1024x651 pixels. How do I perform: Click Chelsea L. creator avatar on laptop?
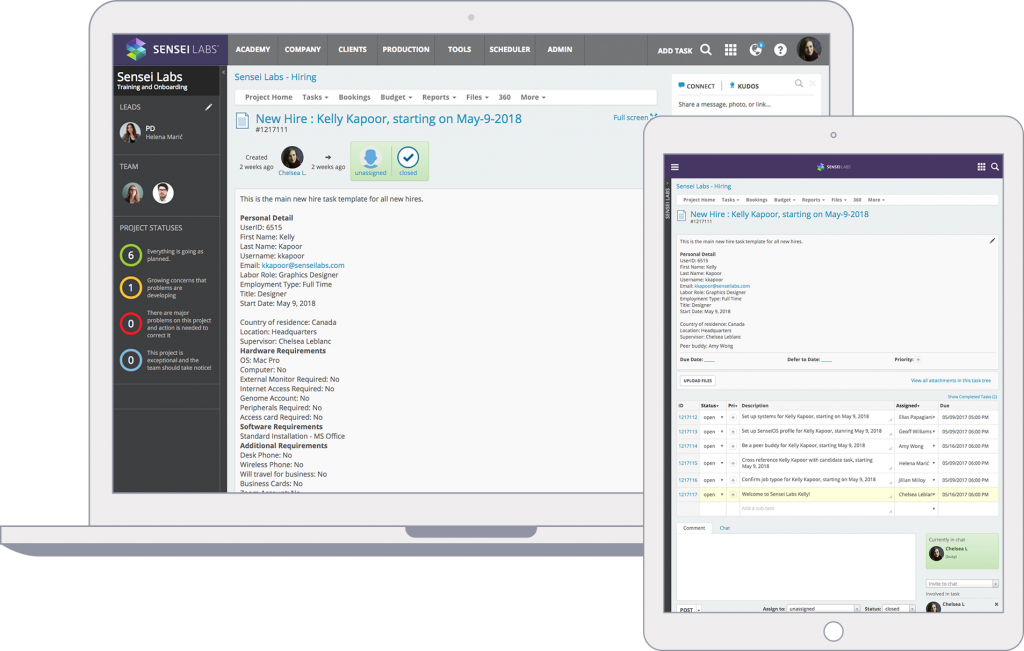pos(292,157)
